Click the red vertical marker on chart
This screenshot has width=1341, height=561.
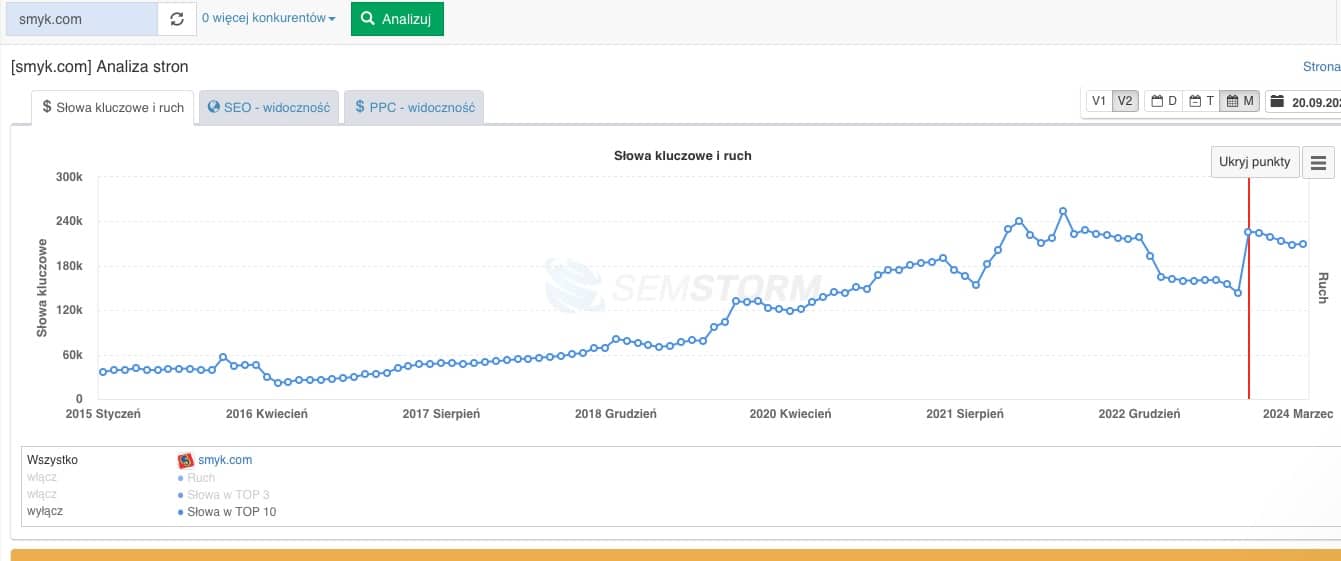[x=1249, y=288]
